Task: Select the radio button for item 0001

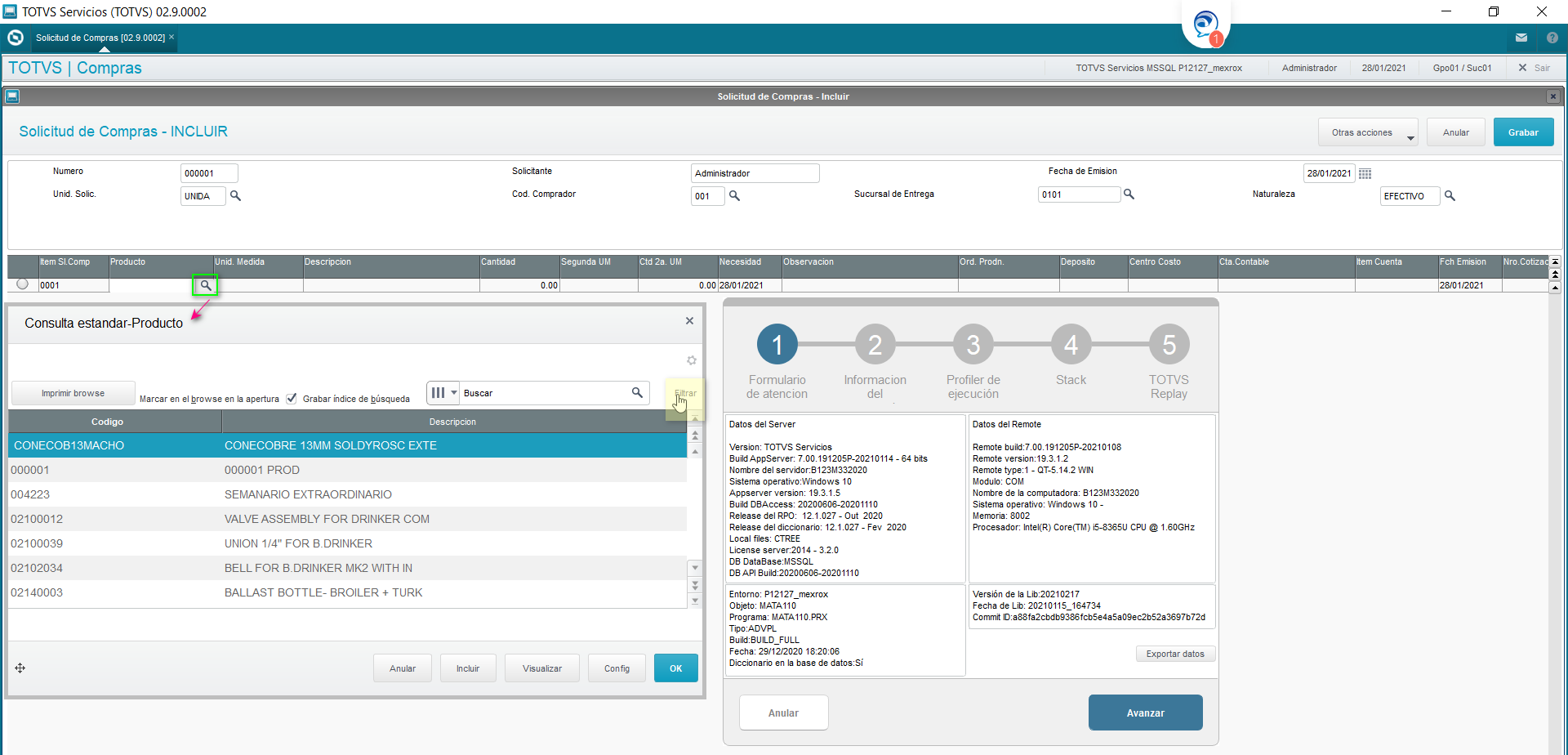Action: coord(22,284)
